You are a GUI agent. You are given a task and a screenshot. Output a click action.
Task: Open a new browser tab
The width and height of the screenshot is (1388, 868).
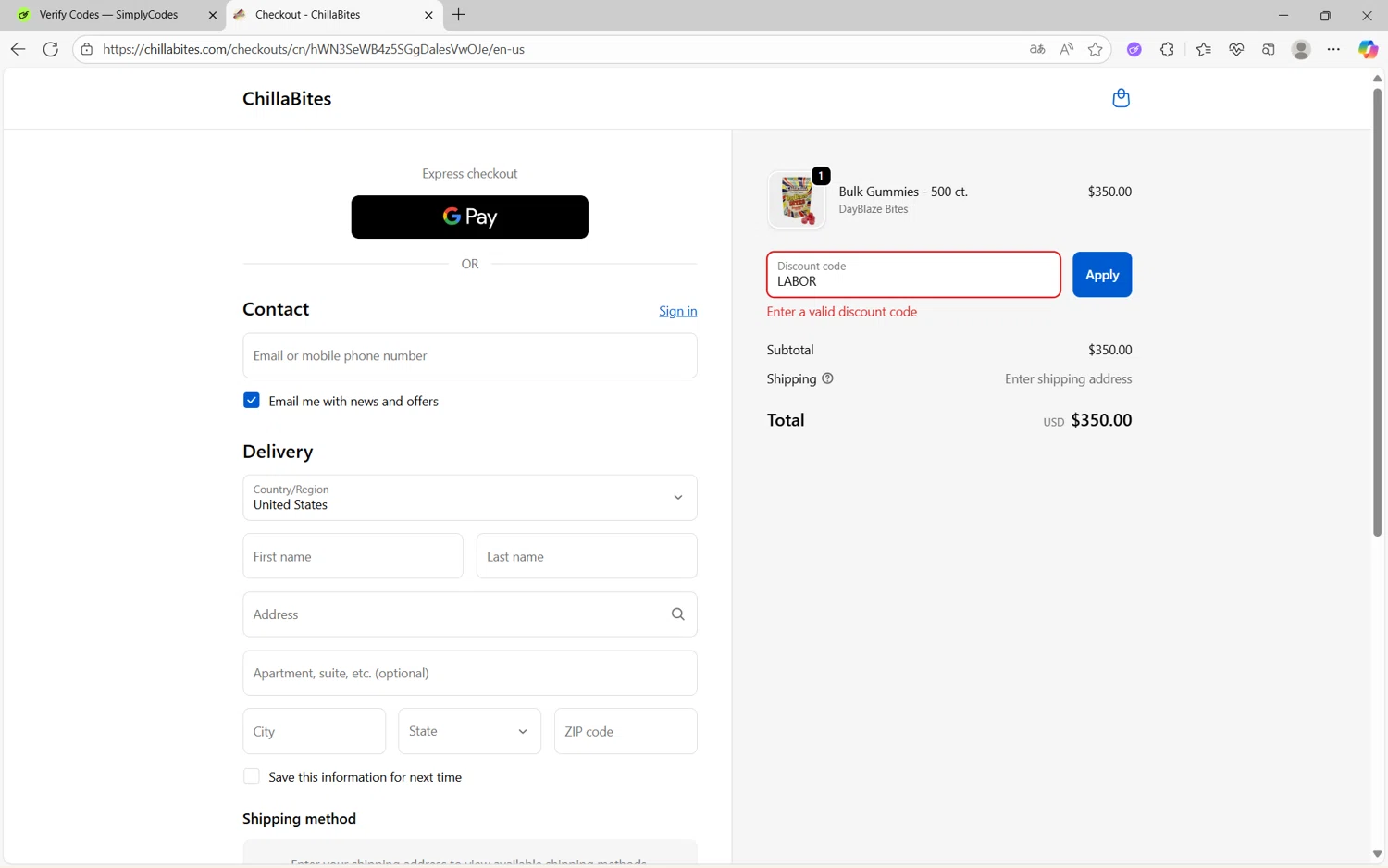tap(459, 15)
